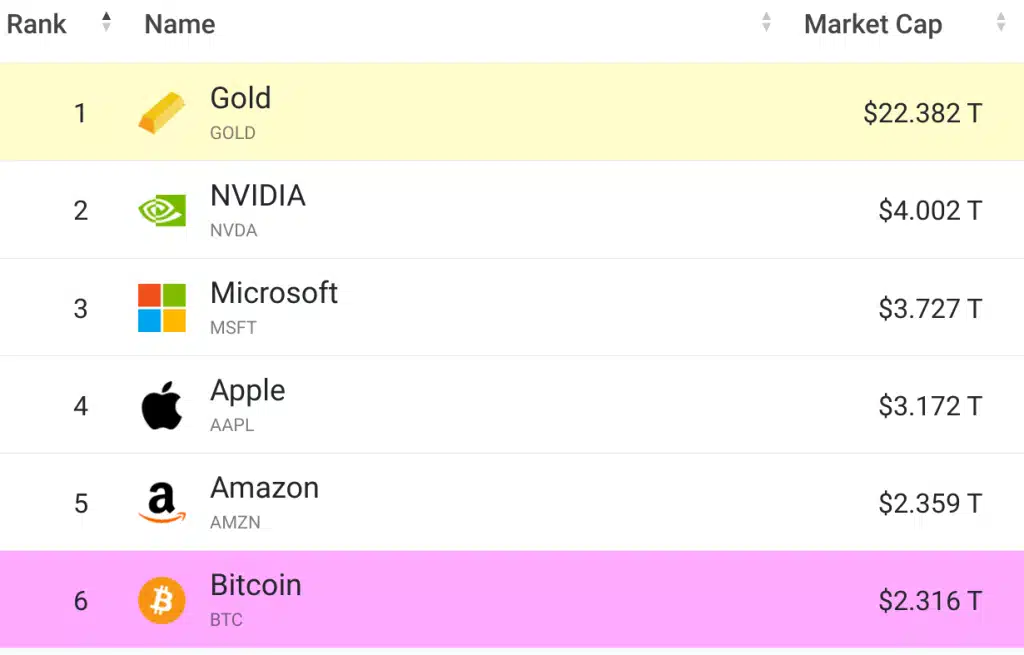The width and height of the screenshot is (1024, 655).
Task: Select the Apple logo icon
Action: pos(161,404)
